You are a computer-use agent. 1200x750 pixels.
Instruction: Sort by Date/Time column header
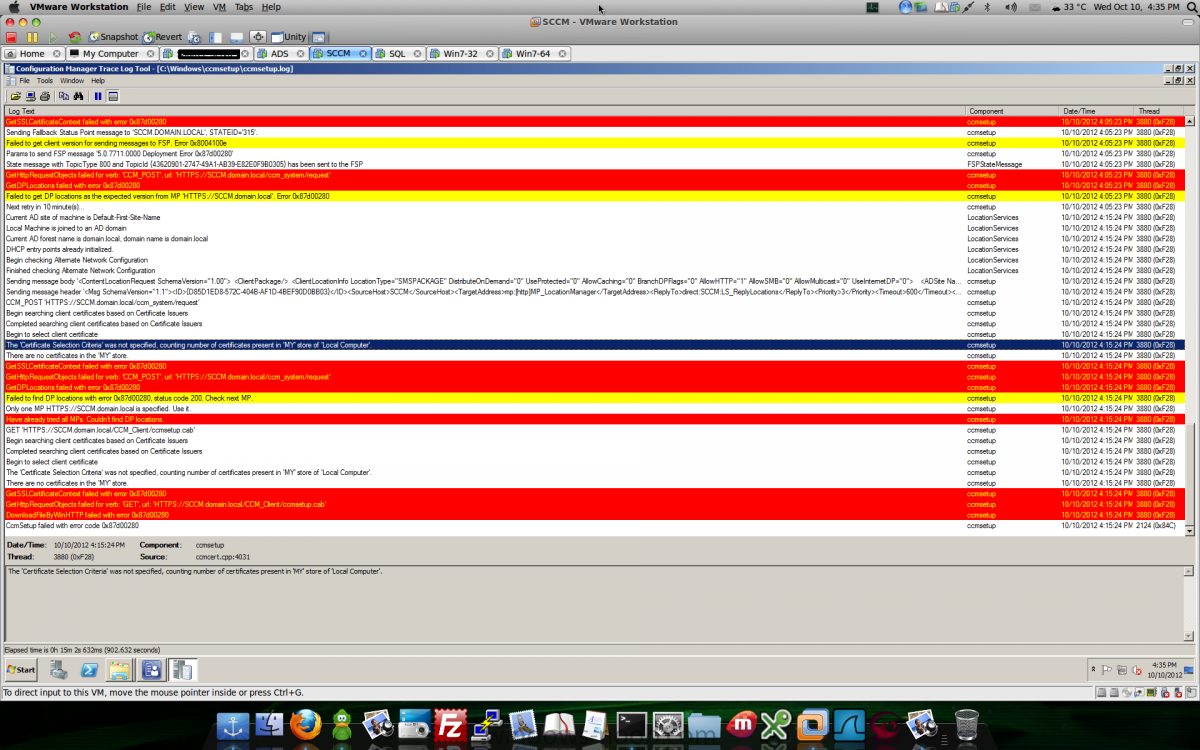(x=1096, y=111)
